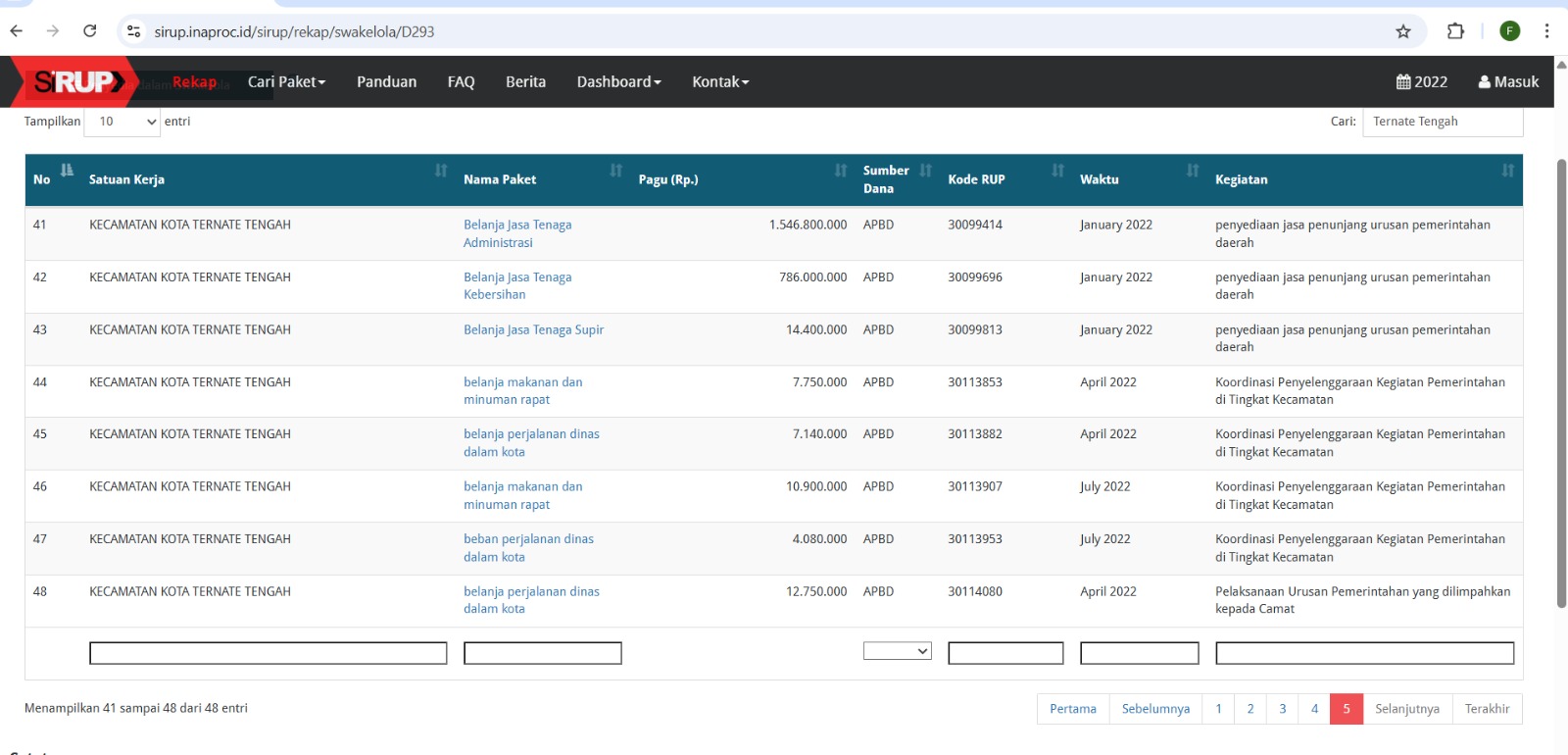Sort by the Pagu (Rp.) column

coord(840,172)
